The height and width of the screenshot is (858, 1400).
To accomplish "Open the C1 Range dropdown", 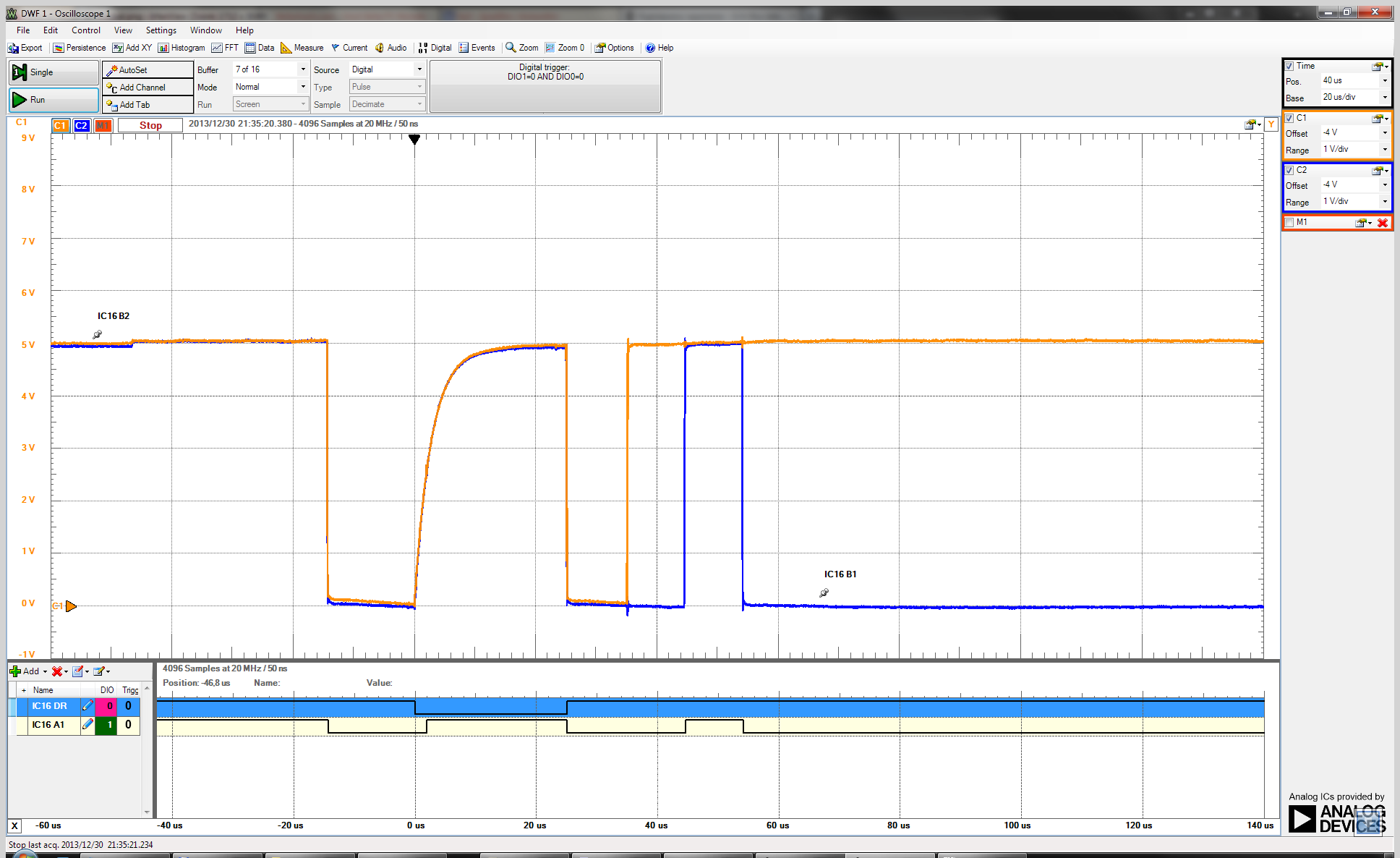I will pyautogui.click(x=1354, y=149).
